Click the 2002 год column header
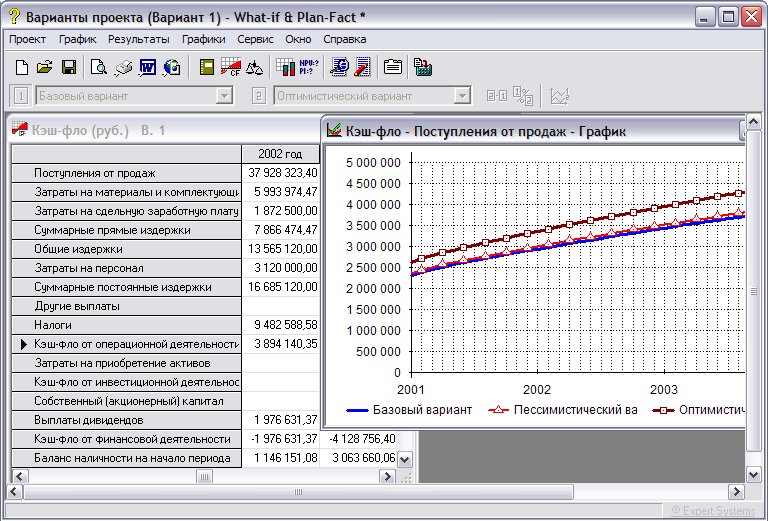The image size is (768, 521). (280, 154)
